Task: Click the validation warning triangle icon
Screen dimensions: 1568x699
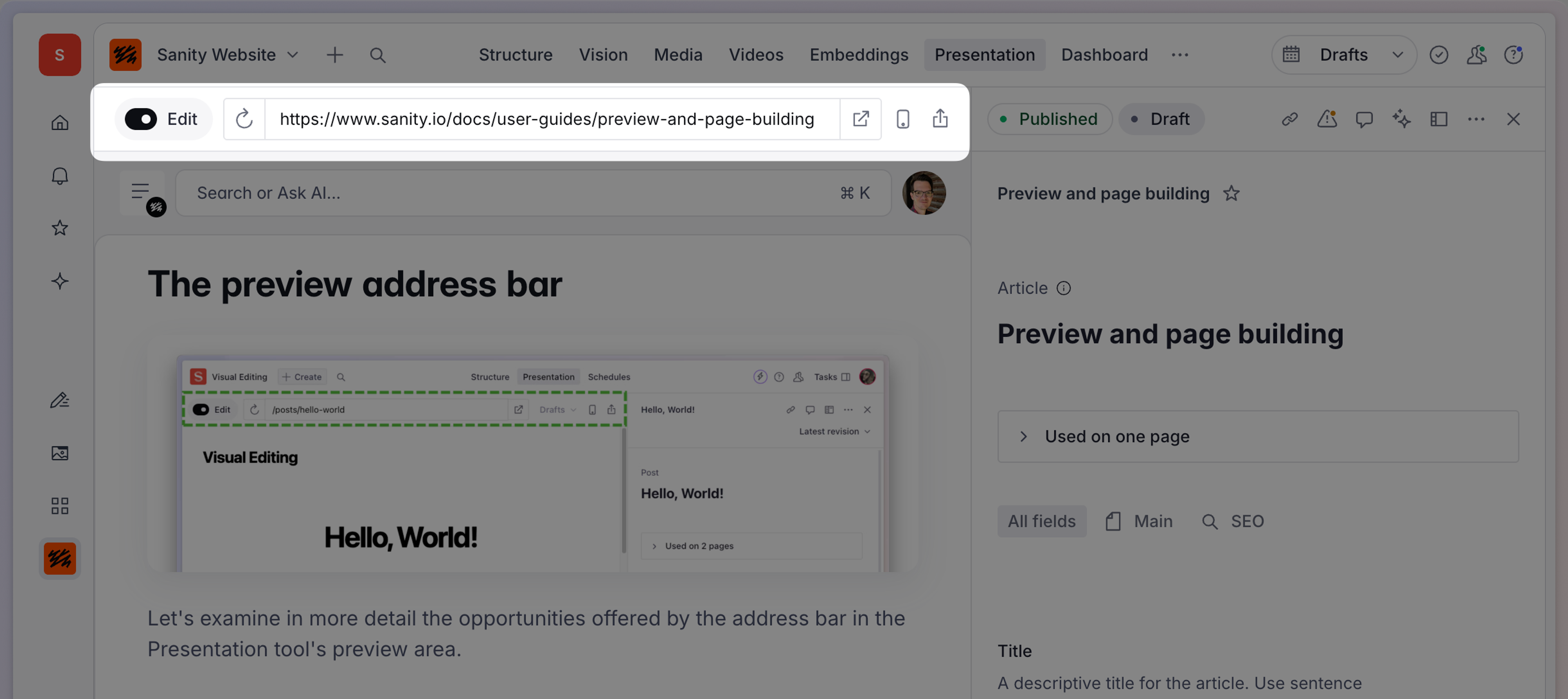Action: (1327, 119)
